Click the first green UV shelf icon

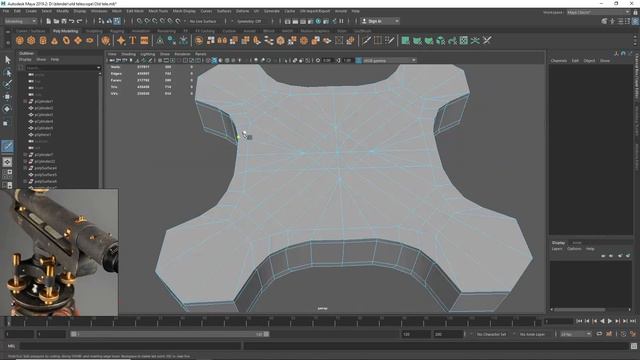pos(405,40)
